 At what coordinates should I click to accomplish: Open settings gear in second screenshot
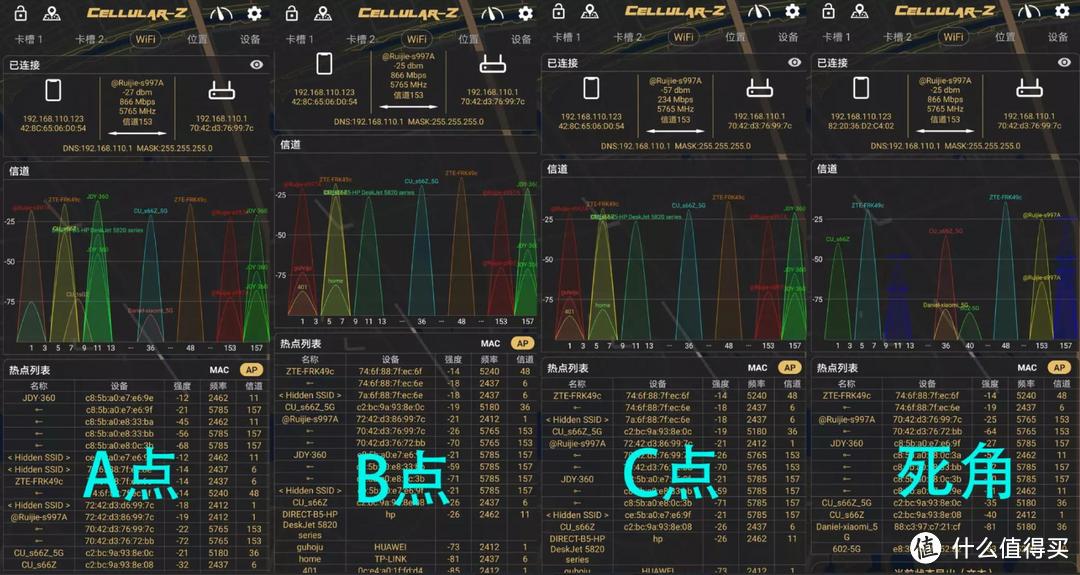point(526,13)
